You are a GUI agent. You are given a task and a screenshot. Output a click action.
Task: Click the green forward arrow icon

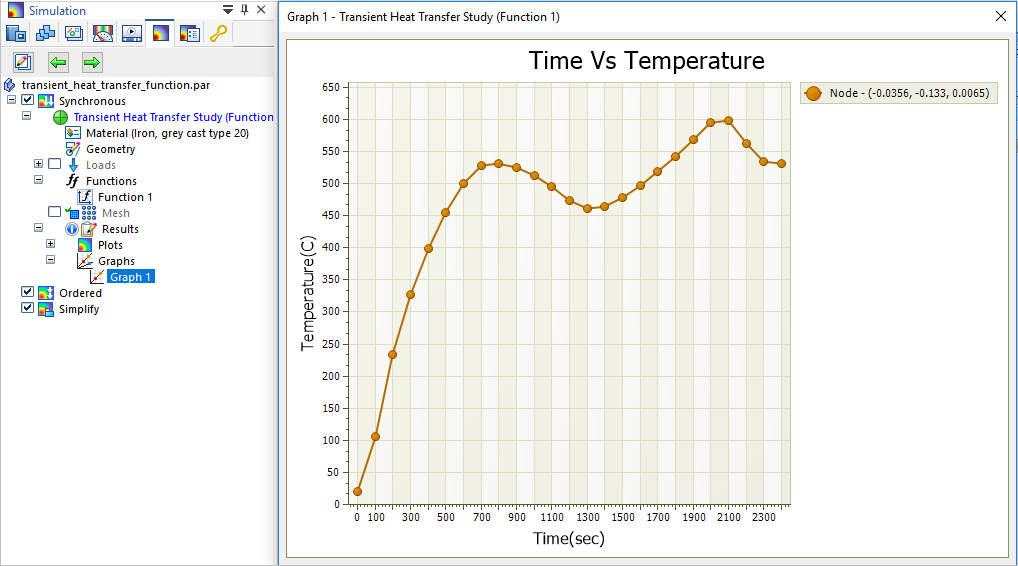coord(92,62)
